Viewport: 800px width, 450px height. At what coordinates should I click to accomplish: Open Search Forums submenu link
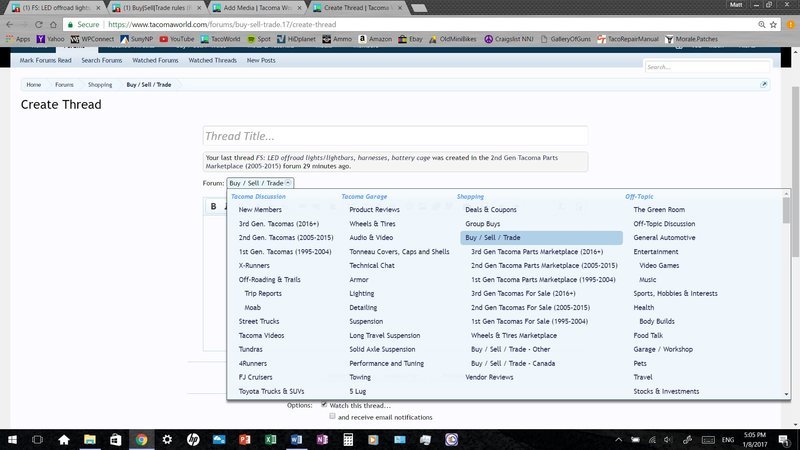coord(102,60)
